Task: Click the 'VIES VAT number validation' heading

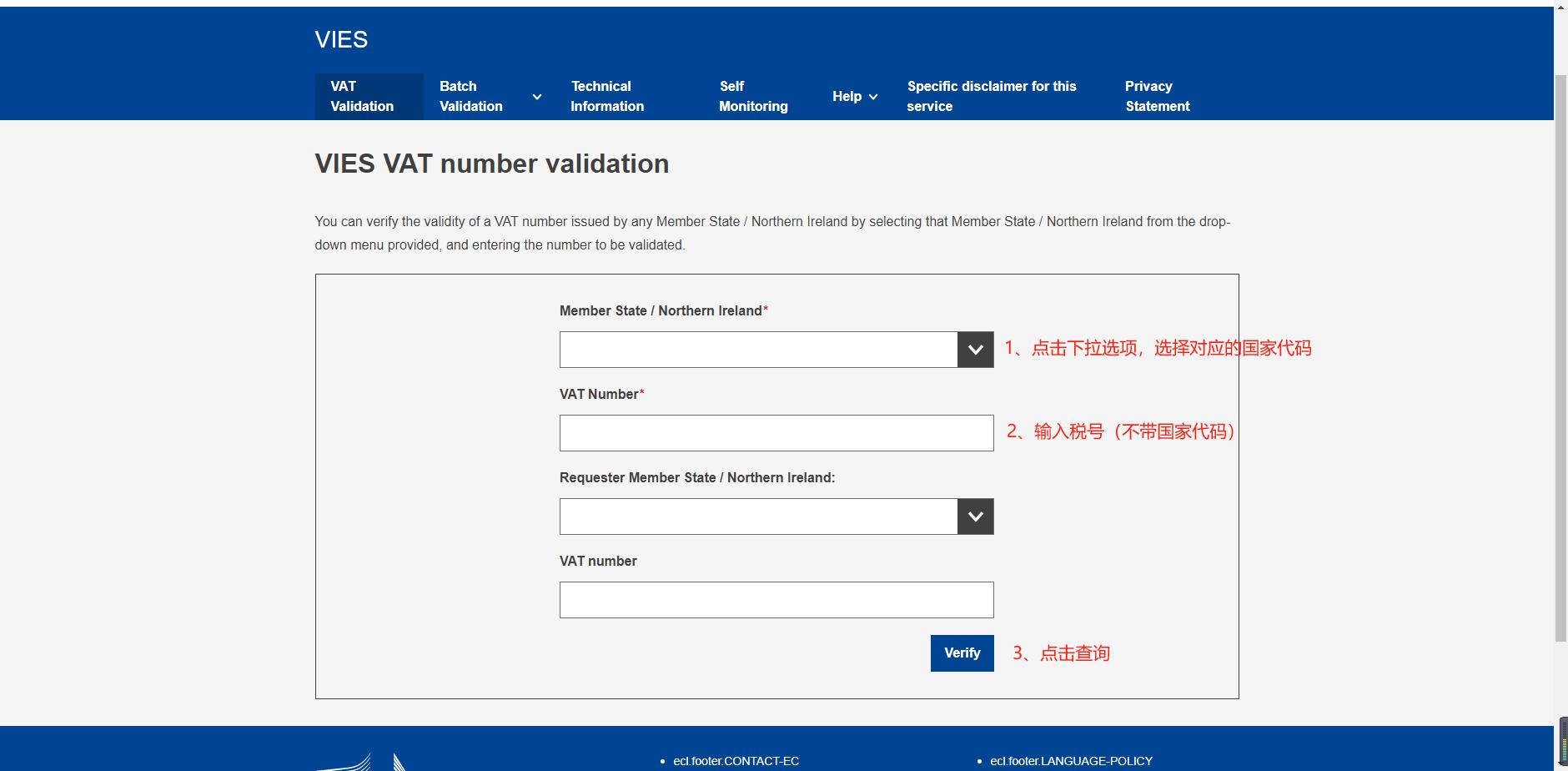Action: coord(492,164)
